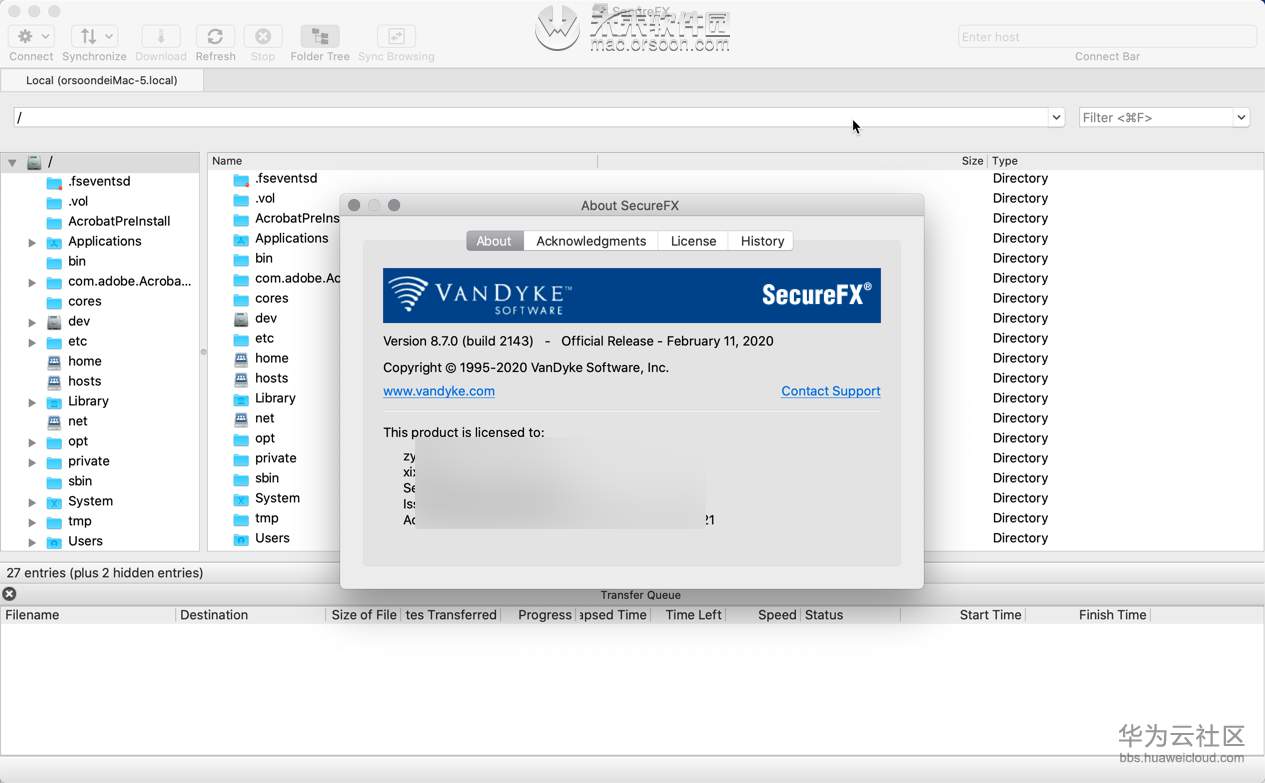Click the Download toolbar icon
The image size is (1265, 783).
tap(161, 36)
